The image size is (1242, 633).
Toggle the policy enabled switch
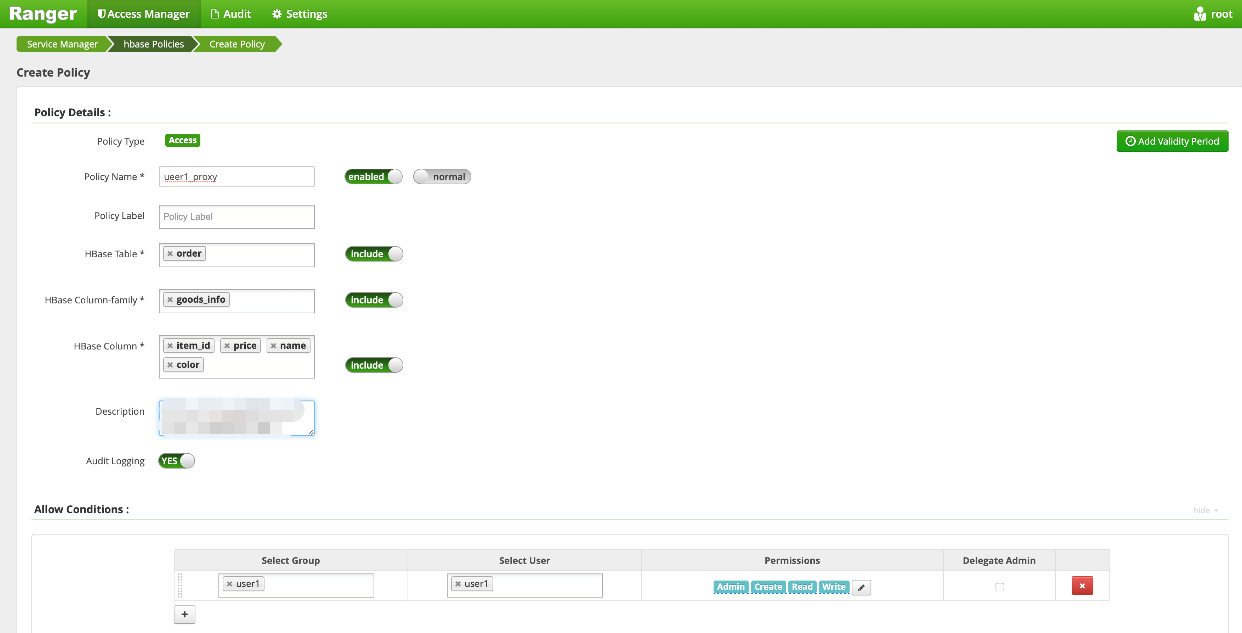tap(374, 176)
